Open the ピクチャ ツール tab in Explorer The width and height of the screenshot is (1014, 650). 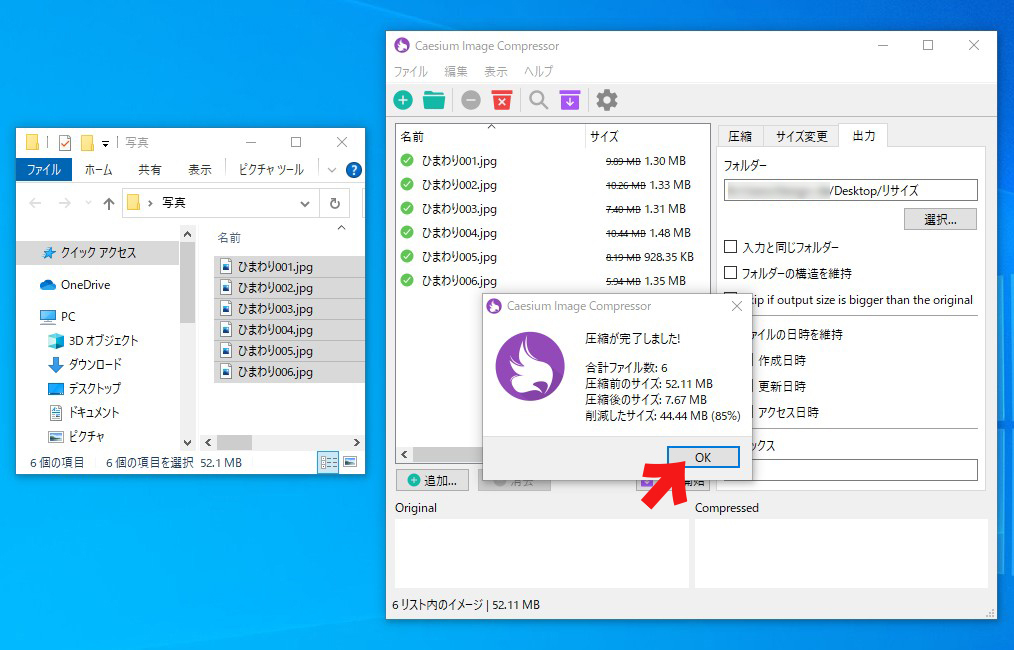pos(271,169)
